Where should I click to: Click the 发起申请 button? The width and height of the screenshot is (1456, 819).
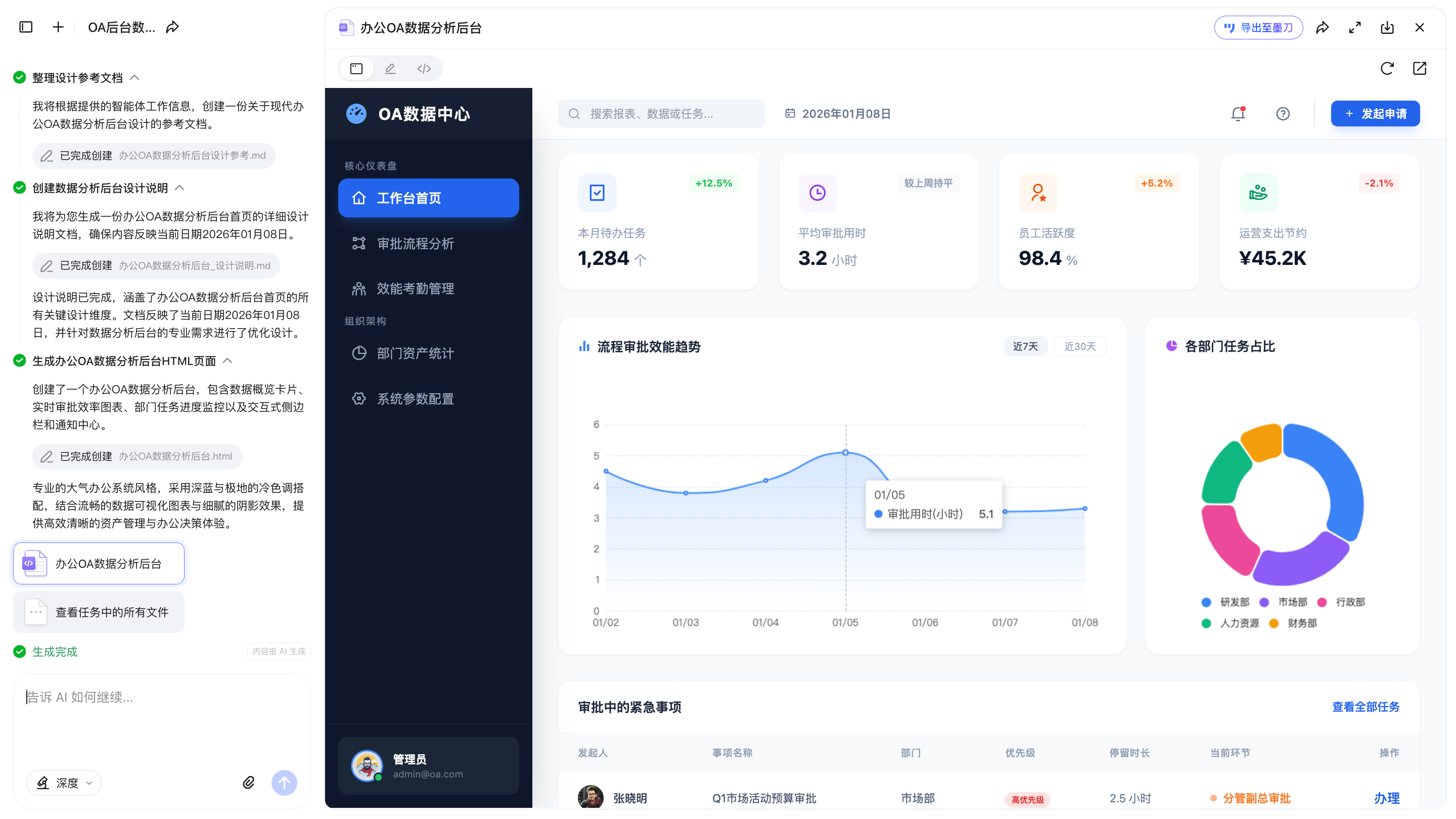tap(1375, 114)
